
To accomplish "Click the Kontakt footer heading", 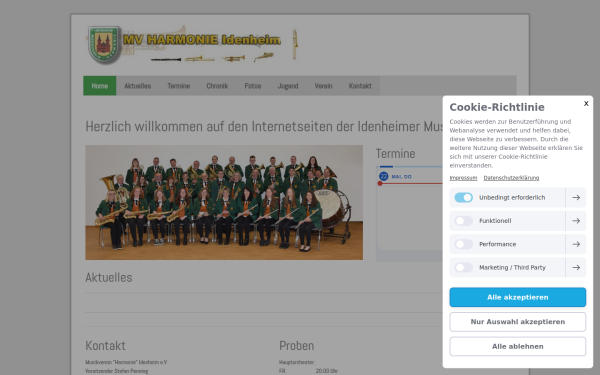I will point(105,346).
